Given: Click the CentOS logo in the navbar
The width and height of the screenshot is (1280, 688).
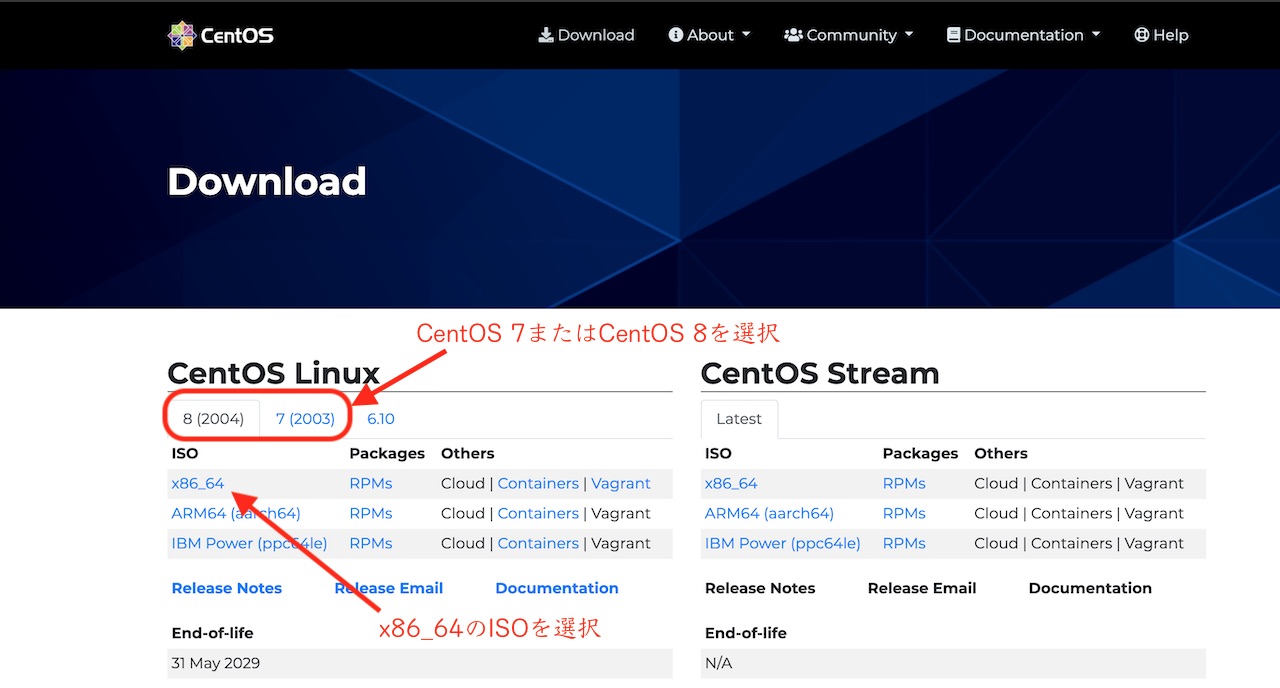Looking at the screenshot, I should click(221, 35).
